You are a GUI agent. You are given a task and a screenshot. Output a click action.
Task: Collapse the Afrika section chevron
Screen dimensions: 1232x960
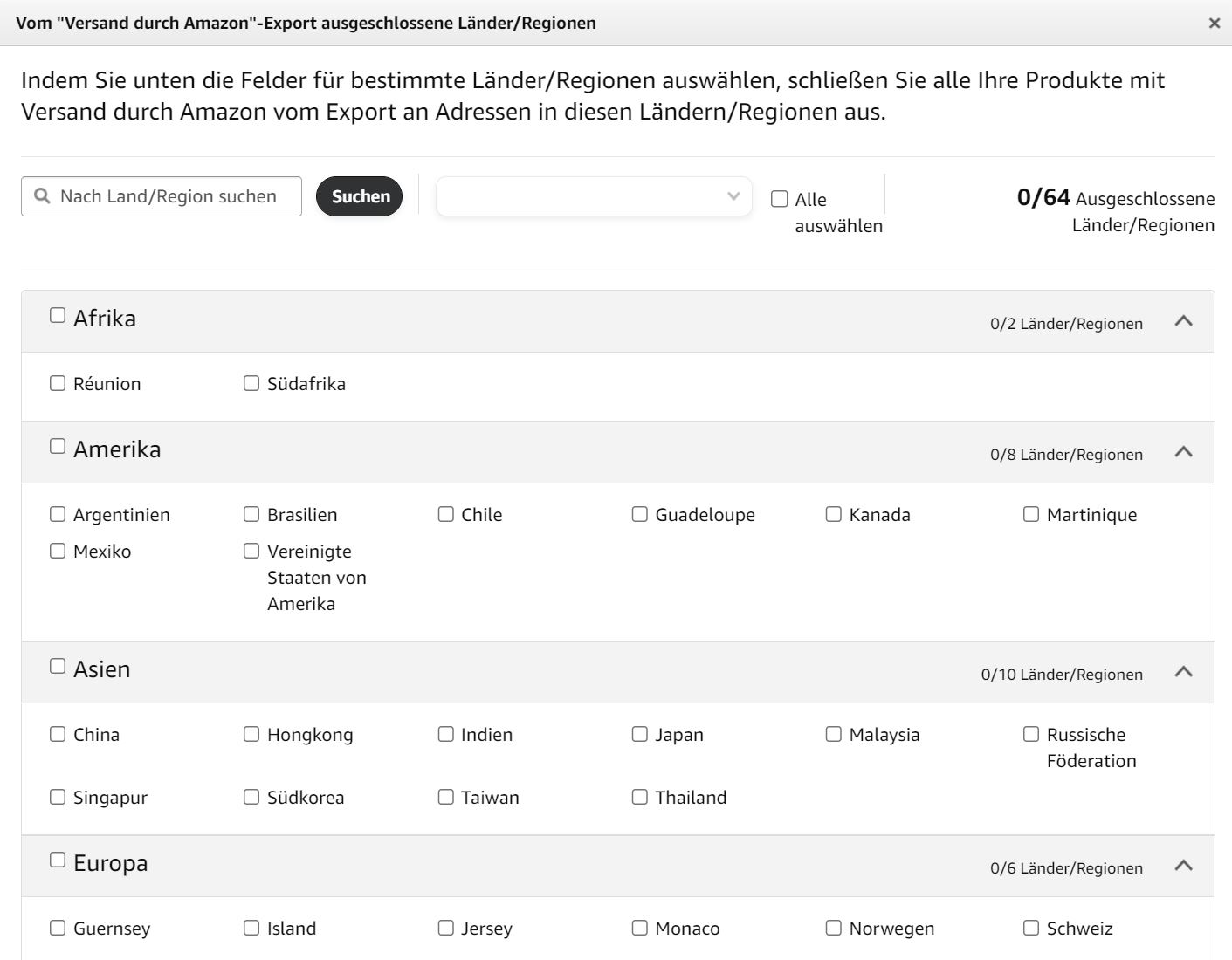pos(1184,321)
